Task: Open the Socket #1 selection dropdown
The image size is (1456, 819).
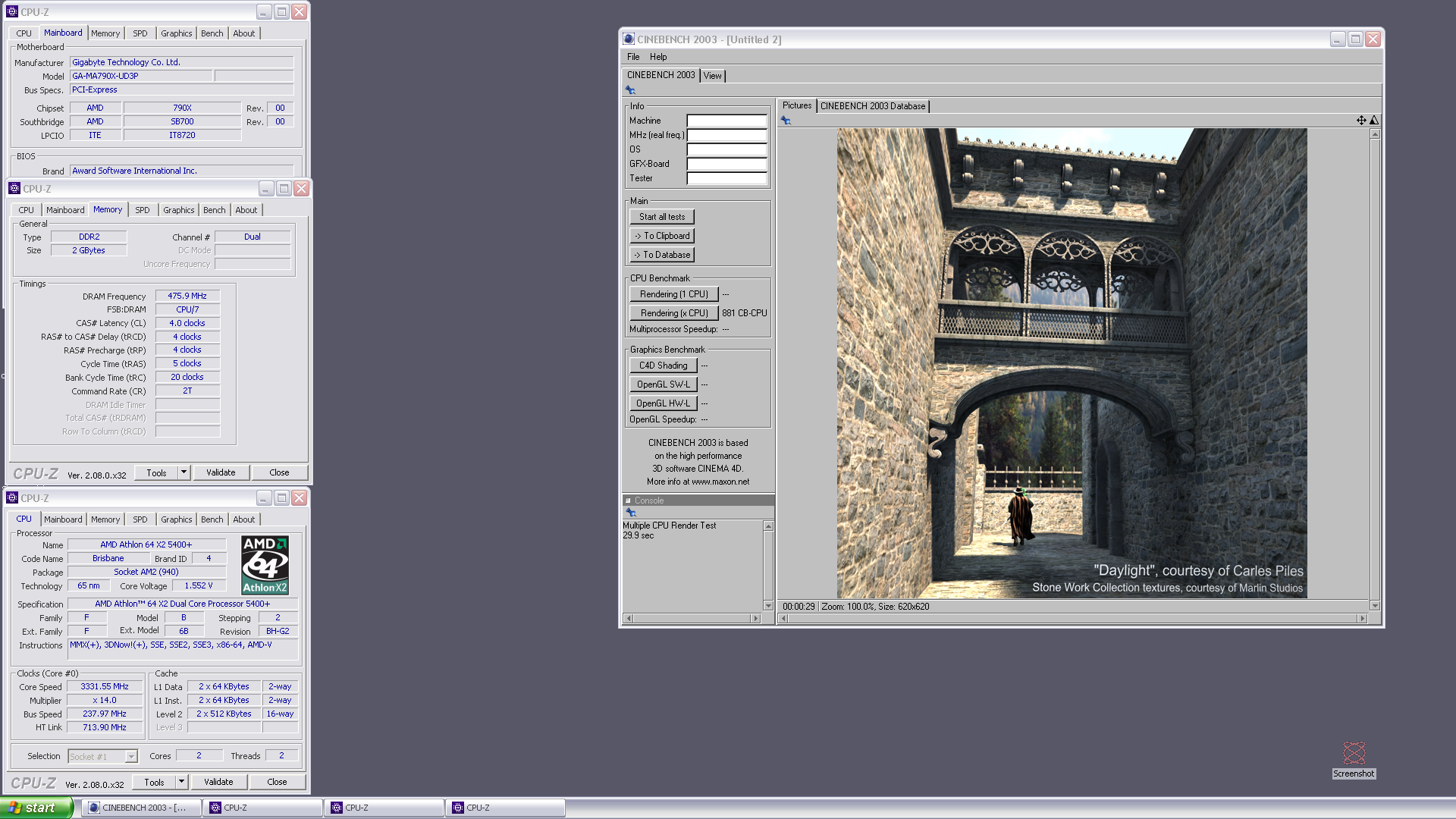Action: point(131,757)
